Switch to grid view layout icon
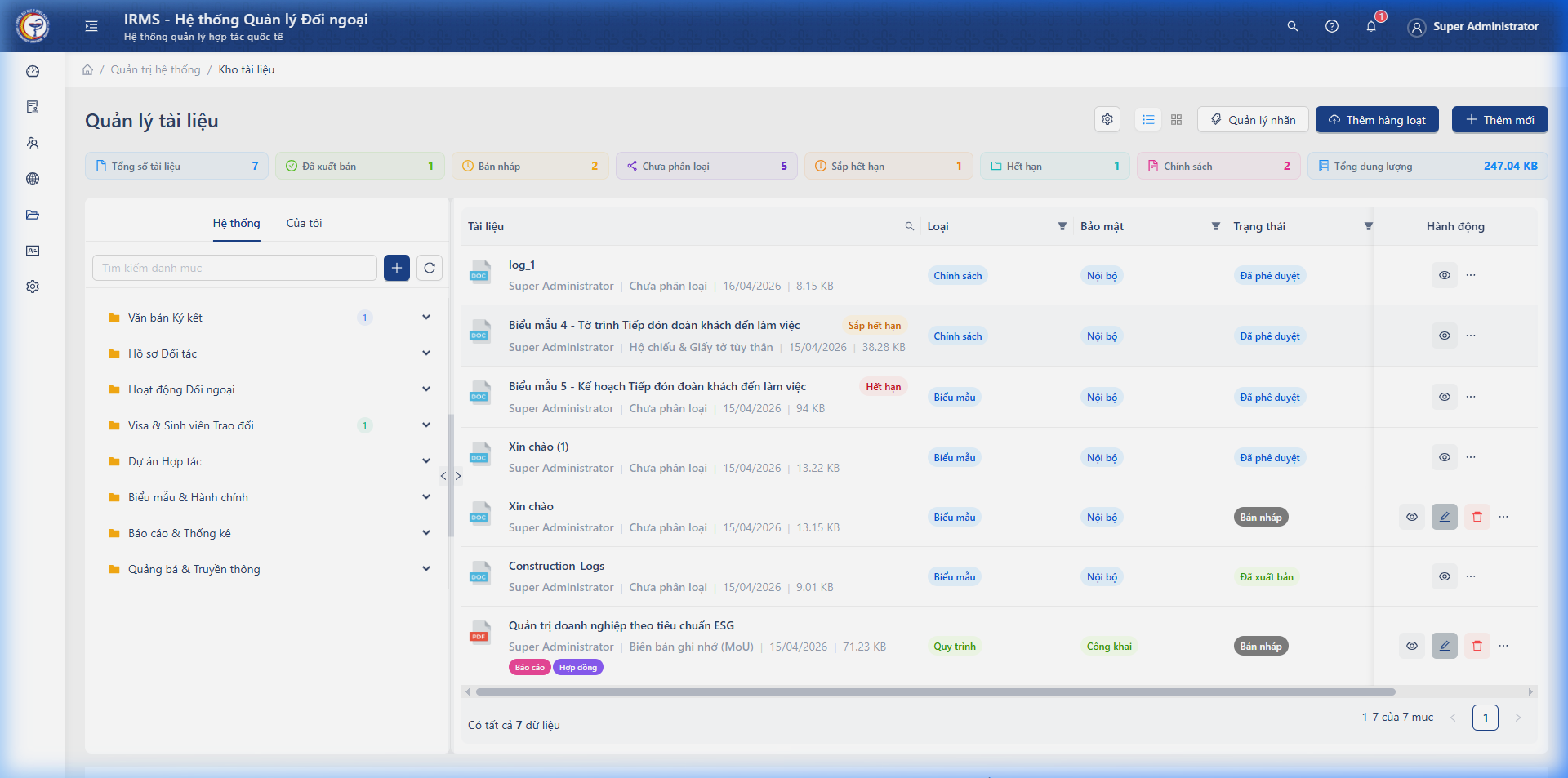1568x778 pixels. (x=1176, y=120)
